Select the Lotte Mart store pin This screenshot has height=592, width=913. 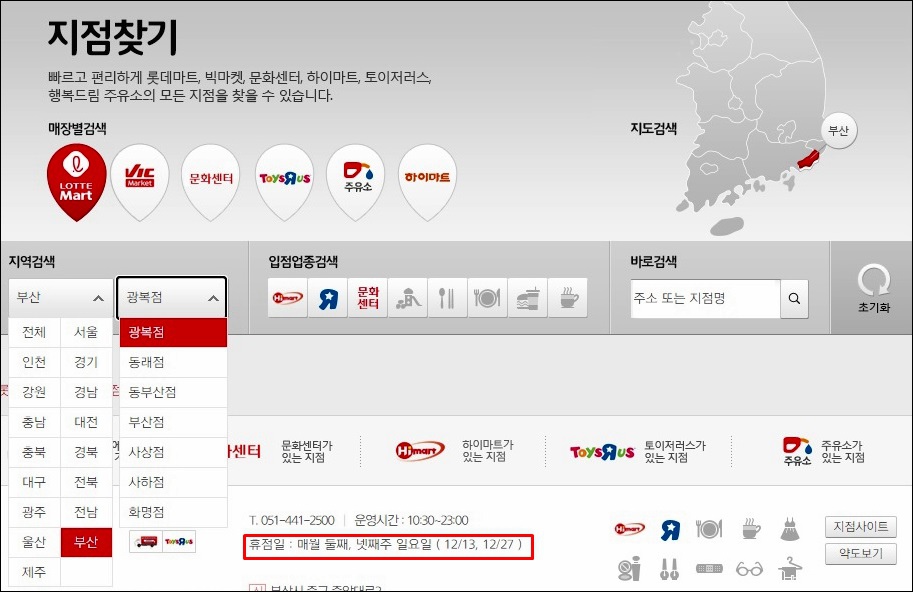coord(76,182)
